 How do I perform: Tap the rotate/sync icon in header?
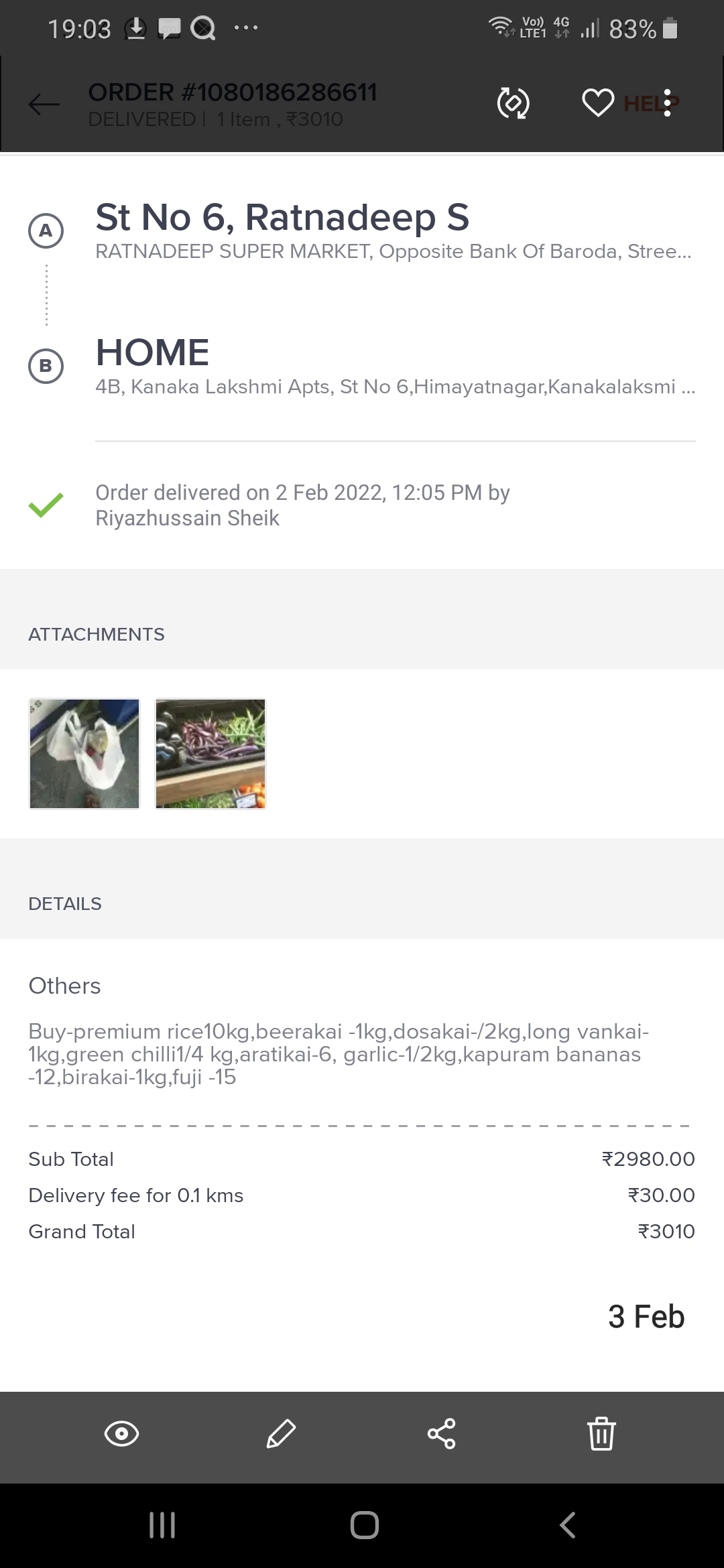513,103
